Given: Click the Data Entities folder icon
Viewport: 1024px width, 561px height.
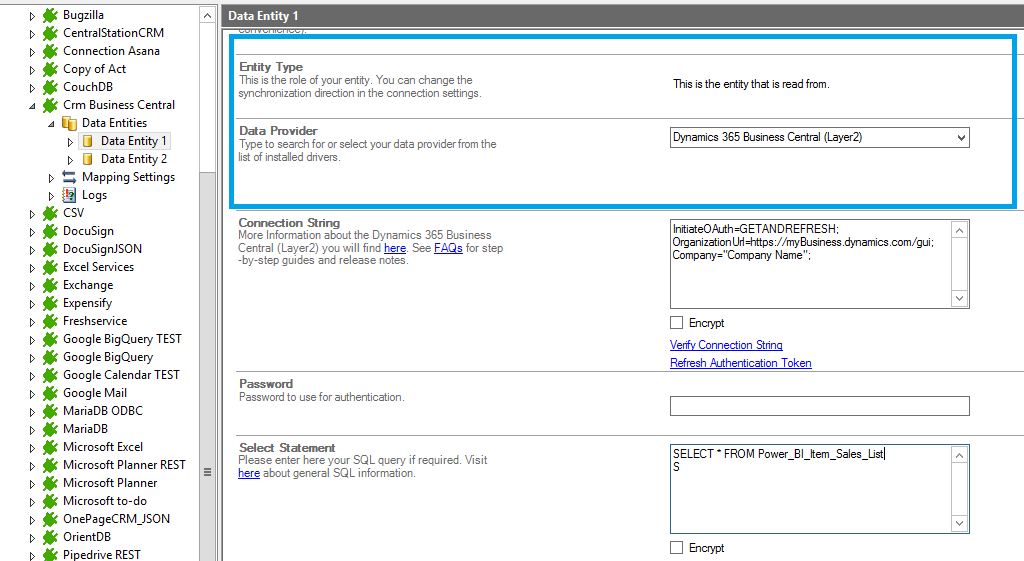Looking at the screenshot, I should pyautogui.click(x=69, y=123).
